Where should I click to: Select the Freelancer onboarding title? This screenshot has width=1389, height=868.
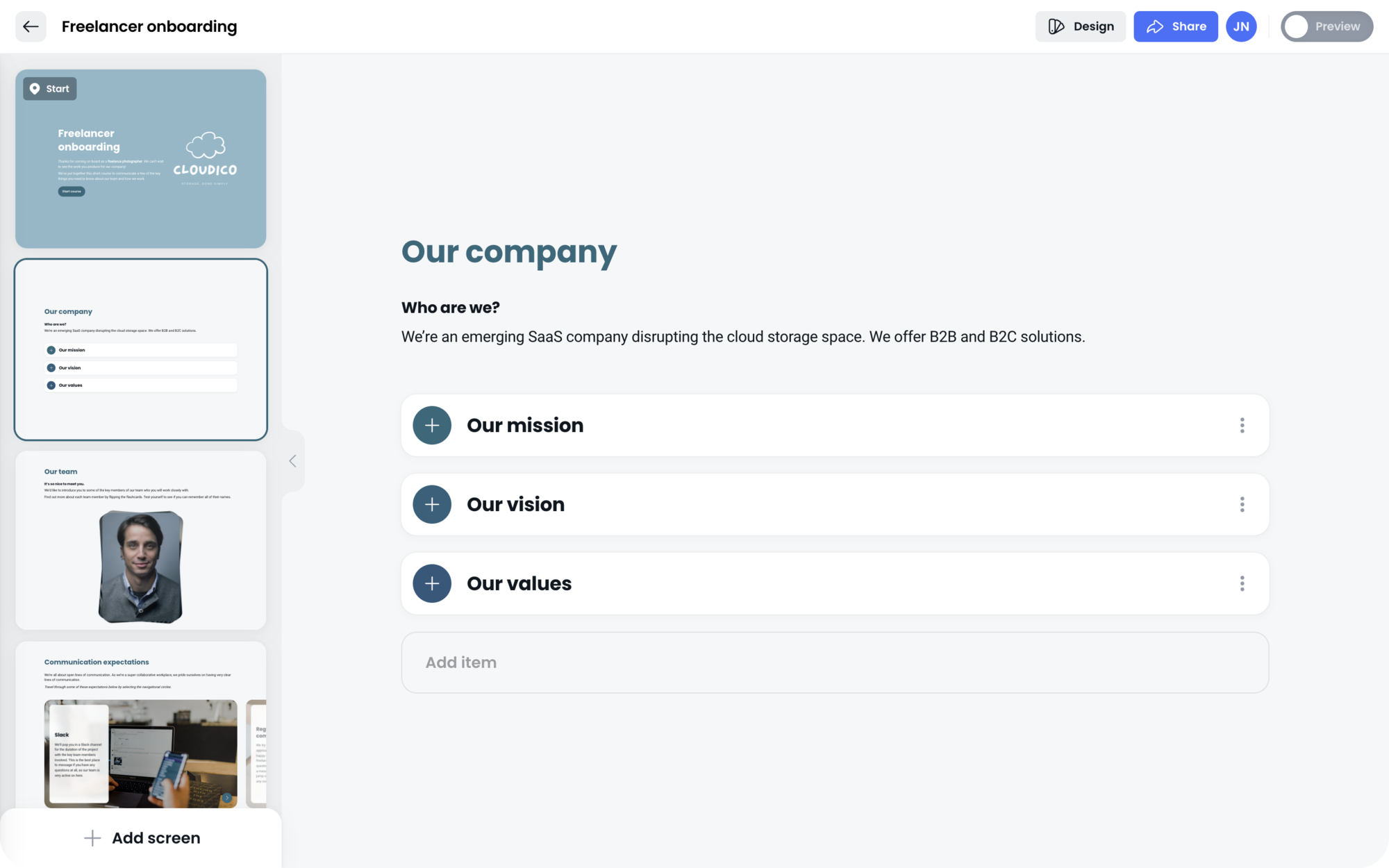click(x=149, y=26)
